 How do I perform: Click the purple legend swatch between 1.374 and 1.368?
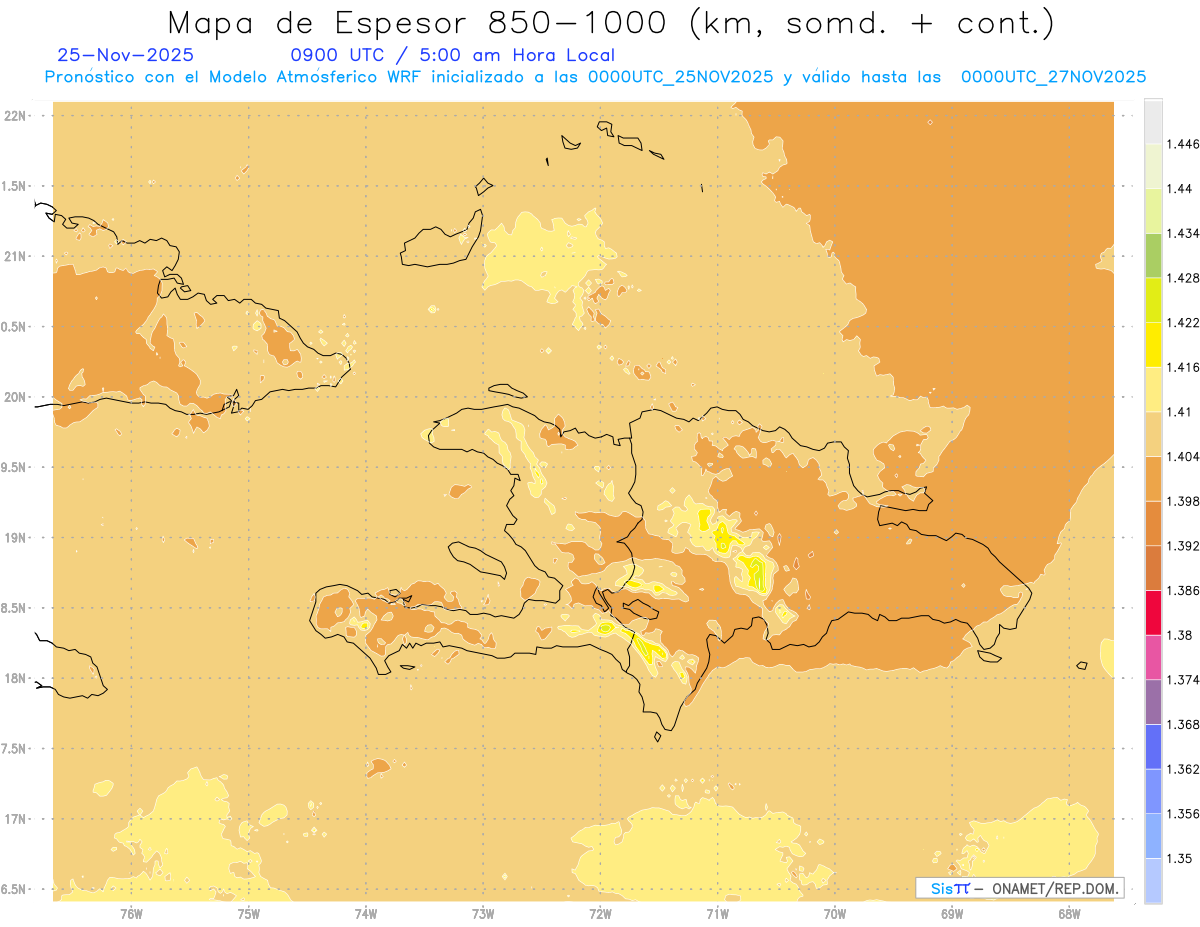pyautogui.click(x=1153, y=702)
